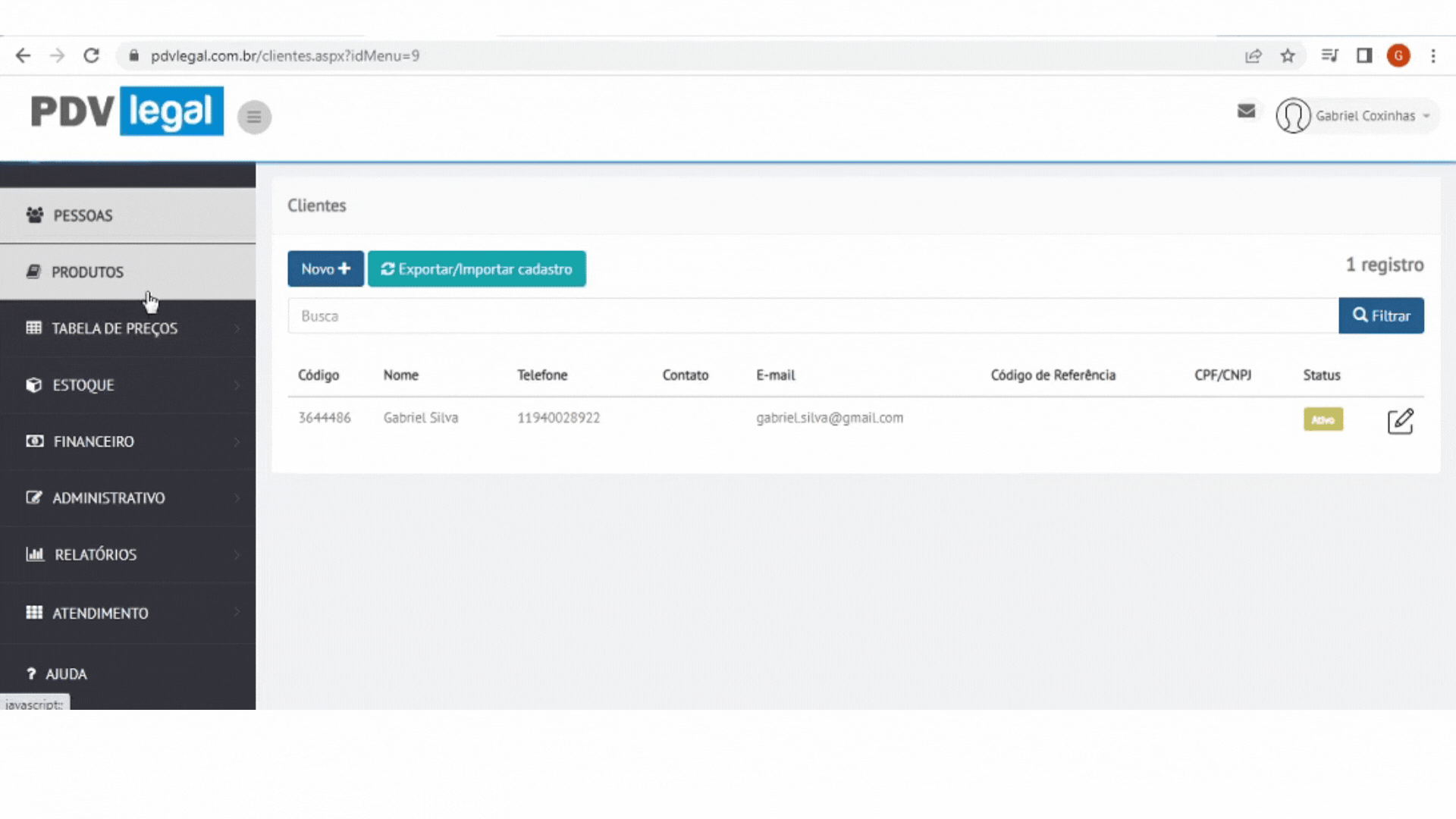The height and width of the screenshot is (819, 1456).
Task: Click the edit pencil icon for Gabriel Silva
Action: click(1400, 421)
